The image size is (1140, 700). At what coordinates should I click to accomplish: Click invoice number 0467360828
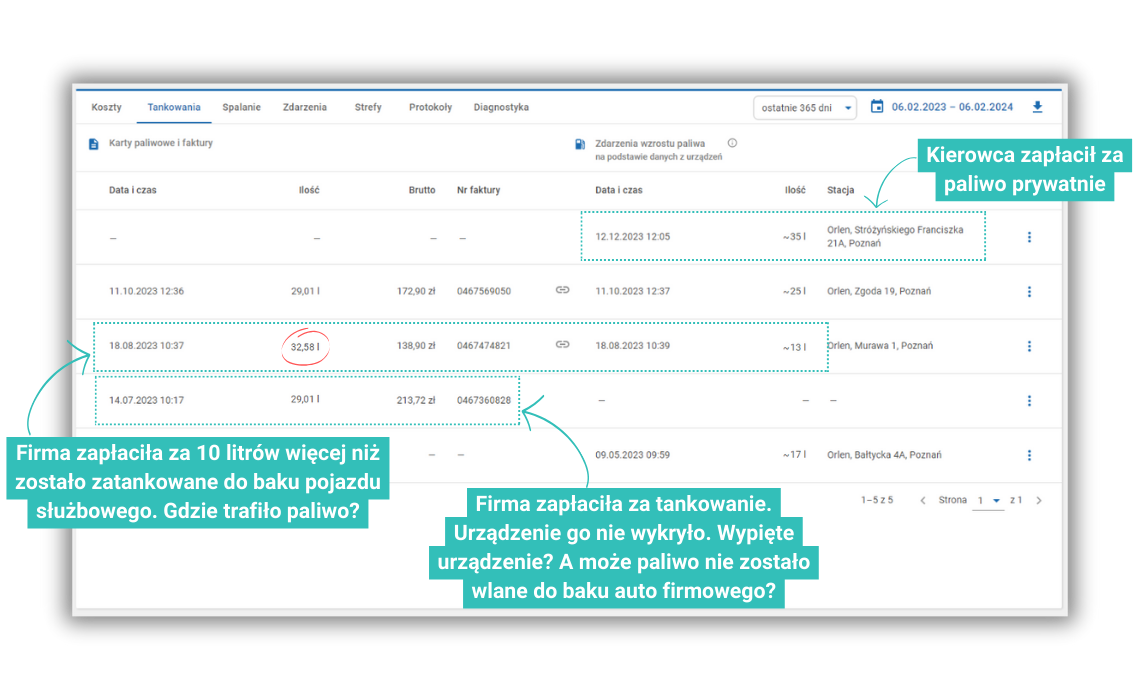coord(484,401)
